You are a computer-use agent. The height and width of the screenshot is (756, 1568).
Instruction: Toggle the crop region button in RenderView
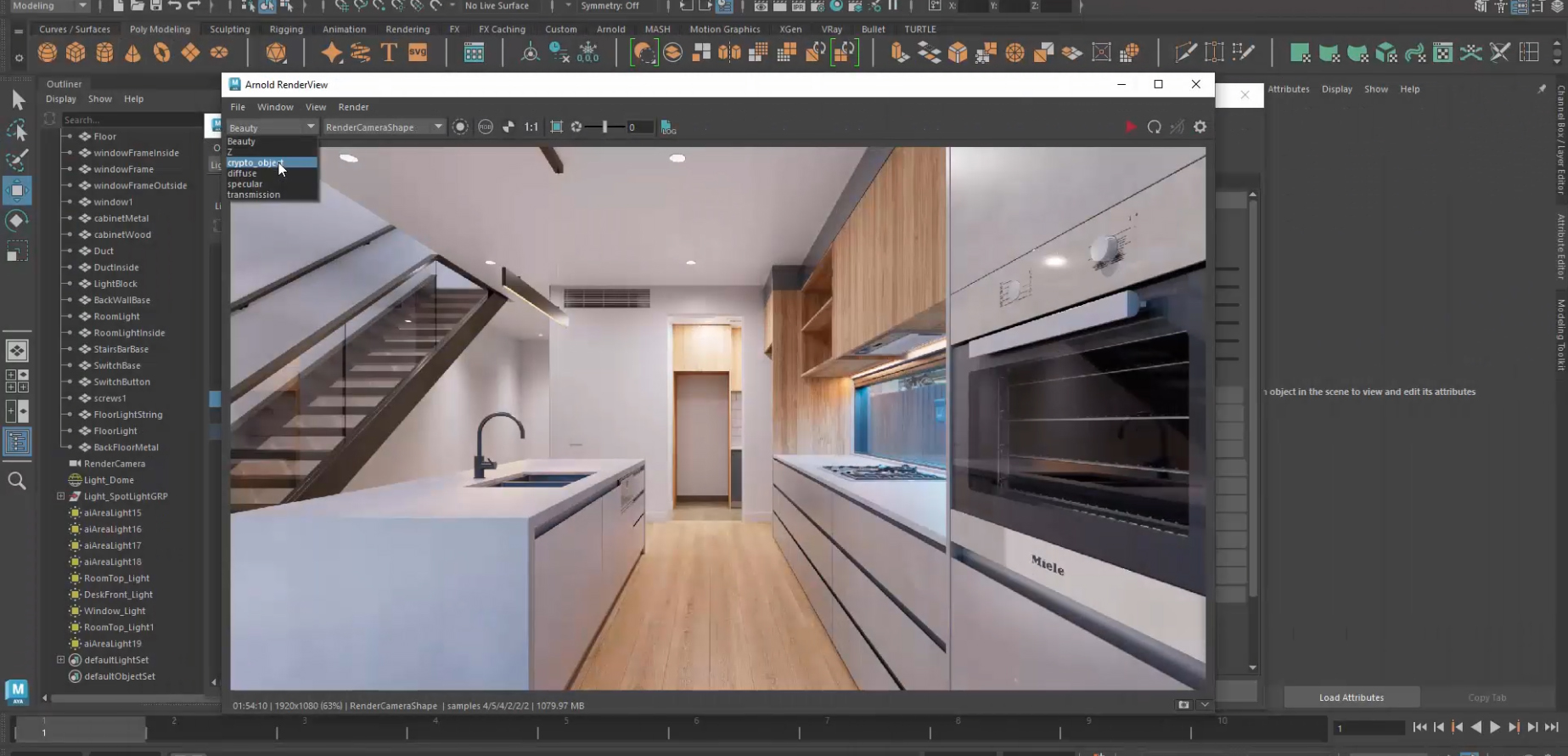tap(556, 127)
